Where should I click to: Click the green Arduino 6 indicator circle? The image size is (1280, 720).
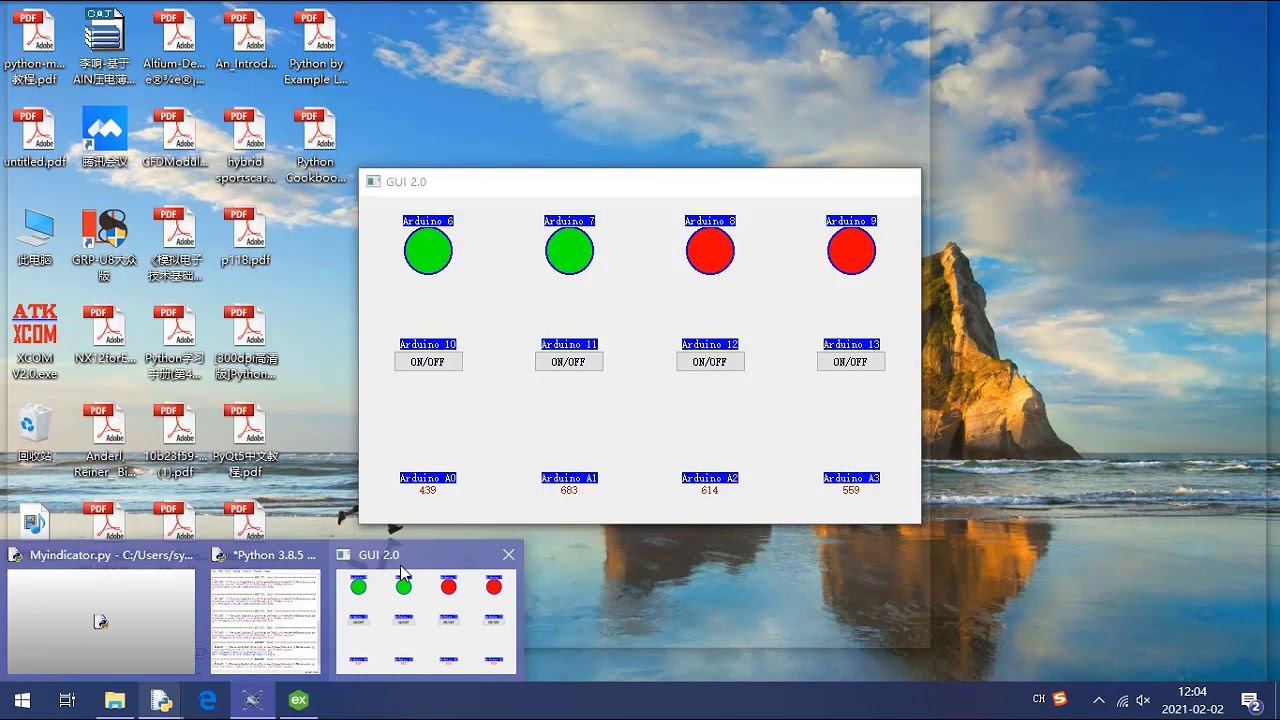click(x=428, y=251)
